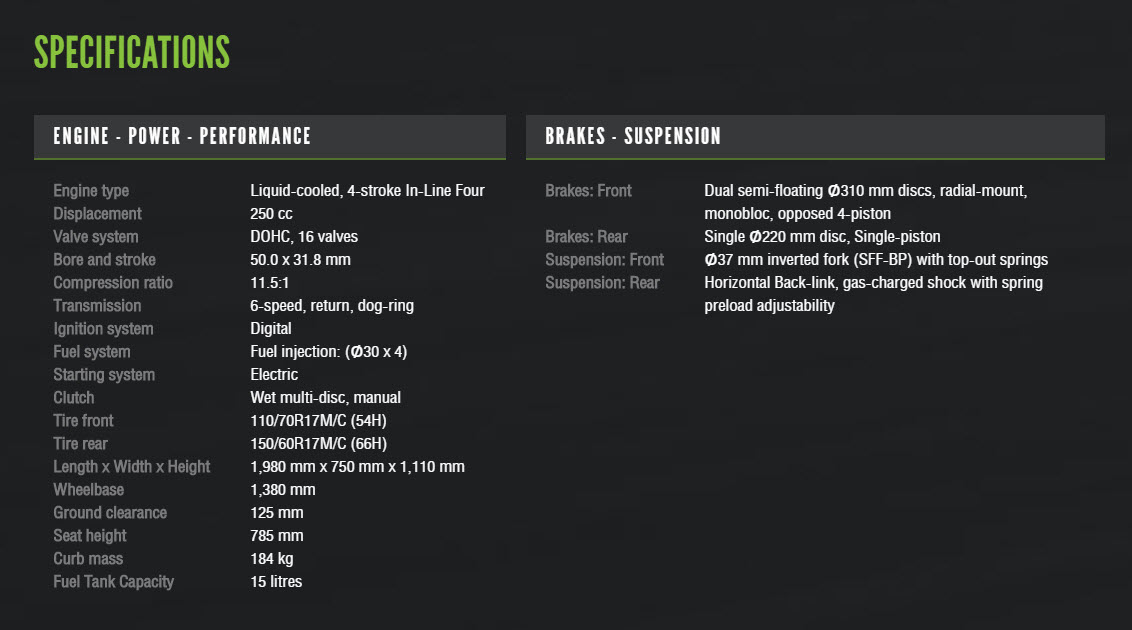Click the Fuel injection value text
The height and width of the screenshot is (630, 1132).
pyautogui.click(x=328, y=351)
